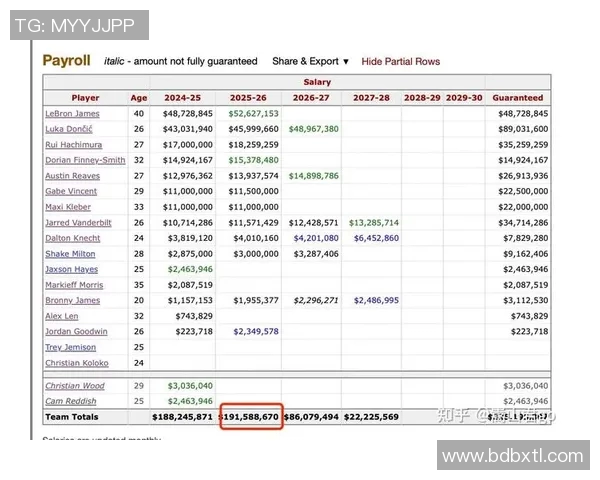Open Jaxson Hayes player link

pos(72,269)
